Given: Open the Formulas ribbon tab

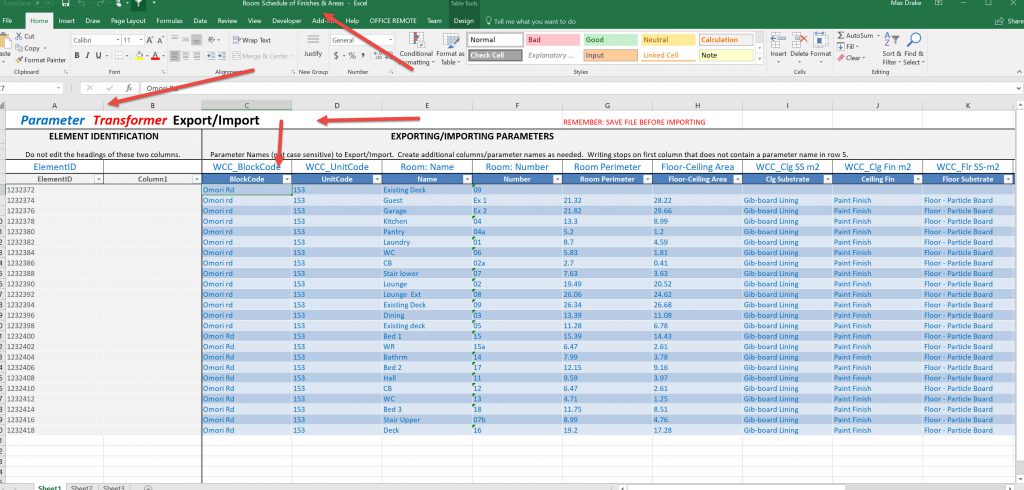Looking at the screenshot, I should [x=169, y=20].
